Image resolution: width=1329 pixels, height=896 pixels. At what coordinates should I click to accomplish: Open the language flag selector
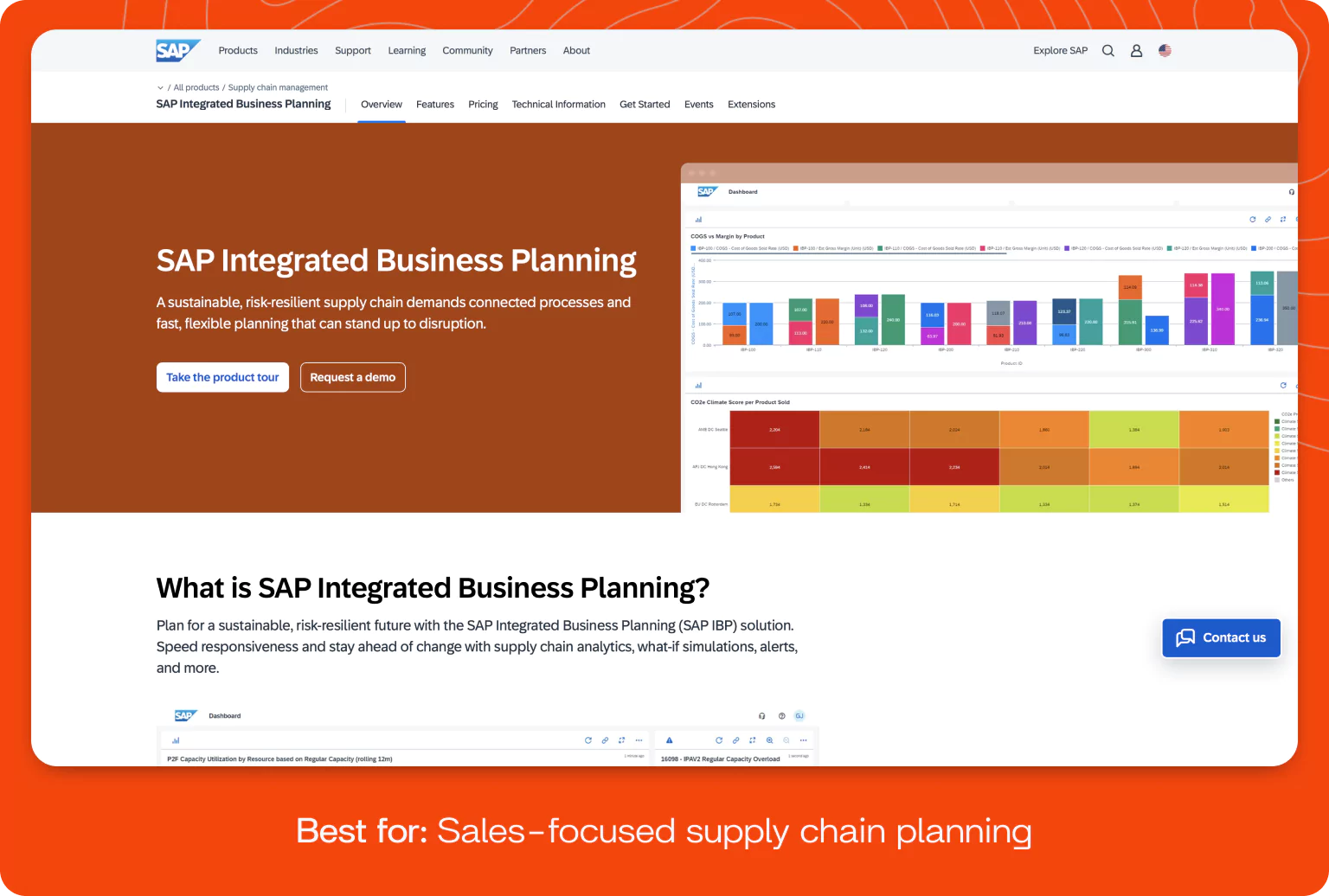1165,50
